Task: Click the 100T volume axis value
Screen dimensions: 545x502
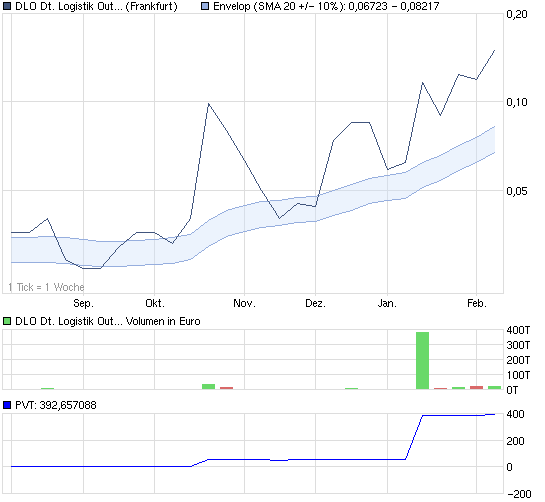Action: [518, 375]
